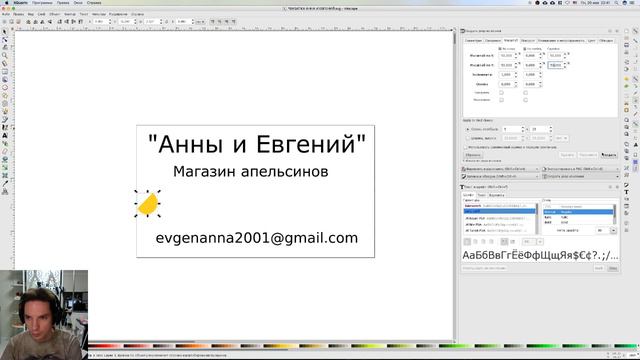Select the Mesh gradient tool

coord(4,175)
